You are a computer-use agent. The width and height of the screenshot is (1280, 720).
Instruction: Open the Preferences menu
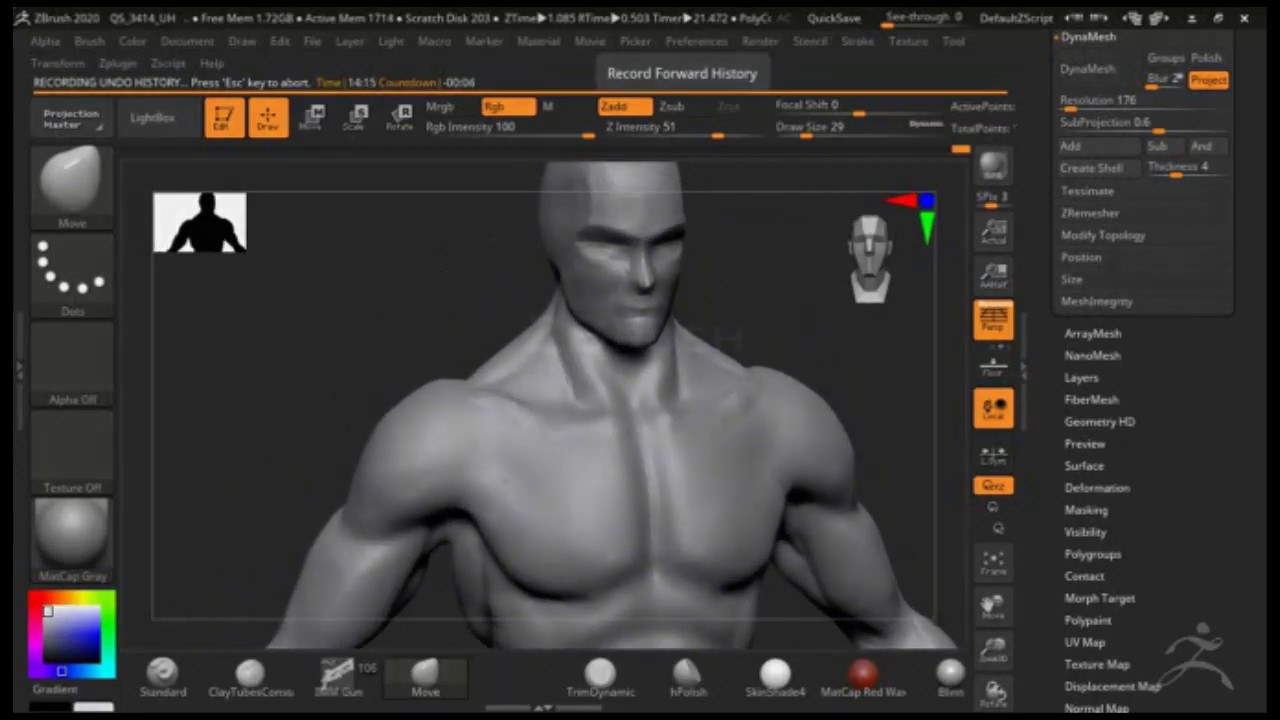click(696, 41)
